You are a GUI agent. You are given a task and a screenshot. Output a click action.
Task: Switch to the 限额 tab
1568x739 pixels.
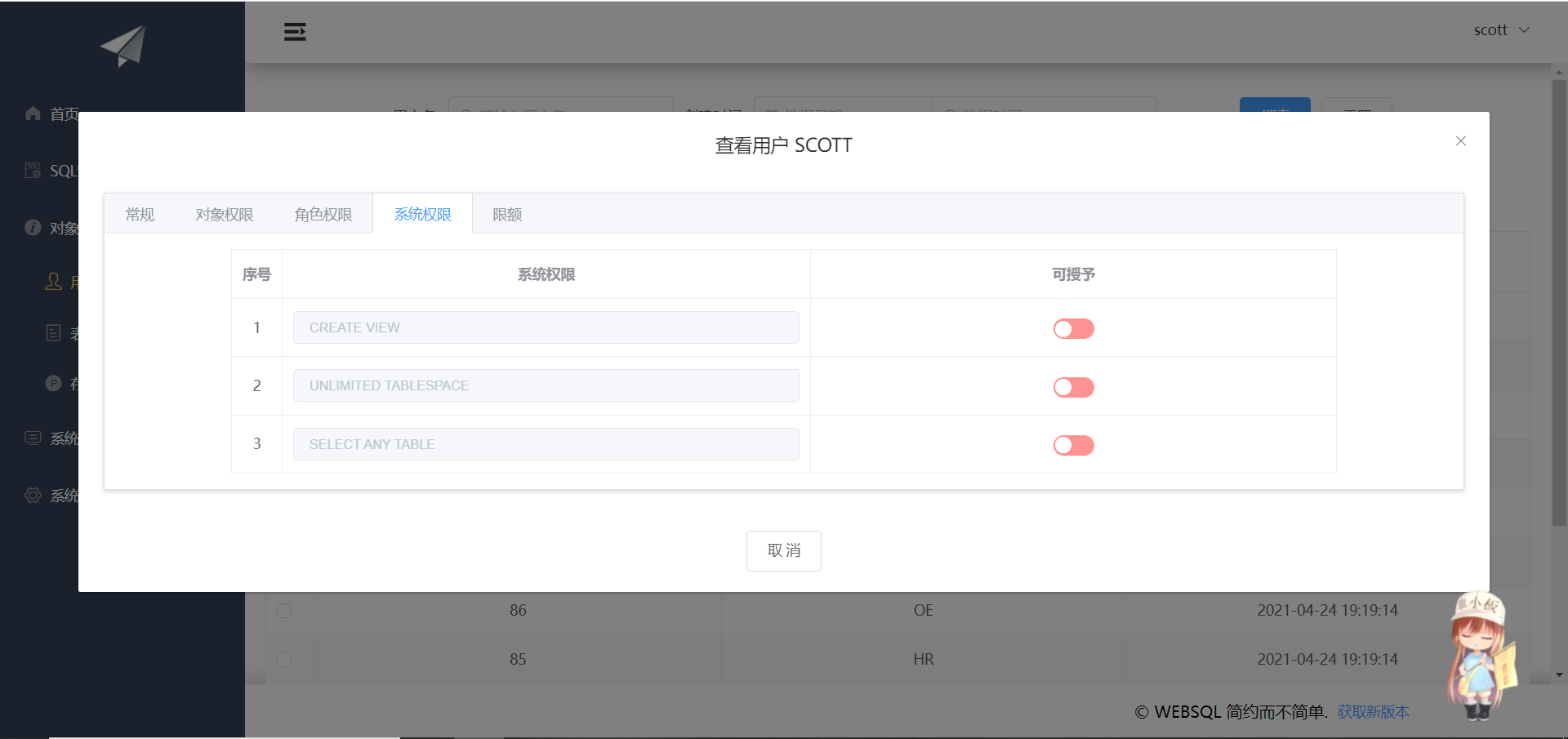coord(507,214)
